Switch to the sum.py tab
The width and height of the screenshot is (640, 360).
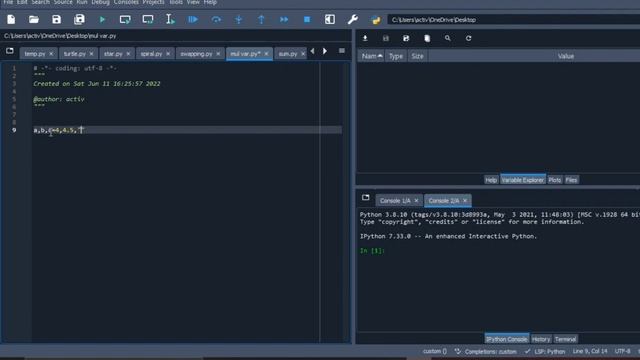point(288,53)
